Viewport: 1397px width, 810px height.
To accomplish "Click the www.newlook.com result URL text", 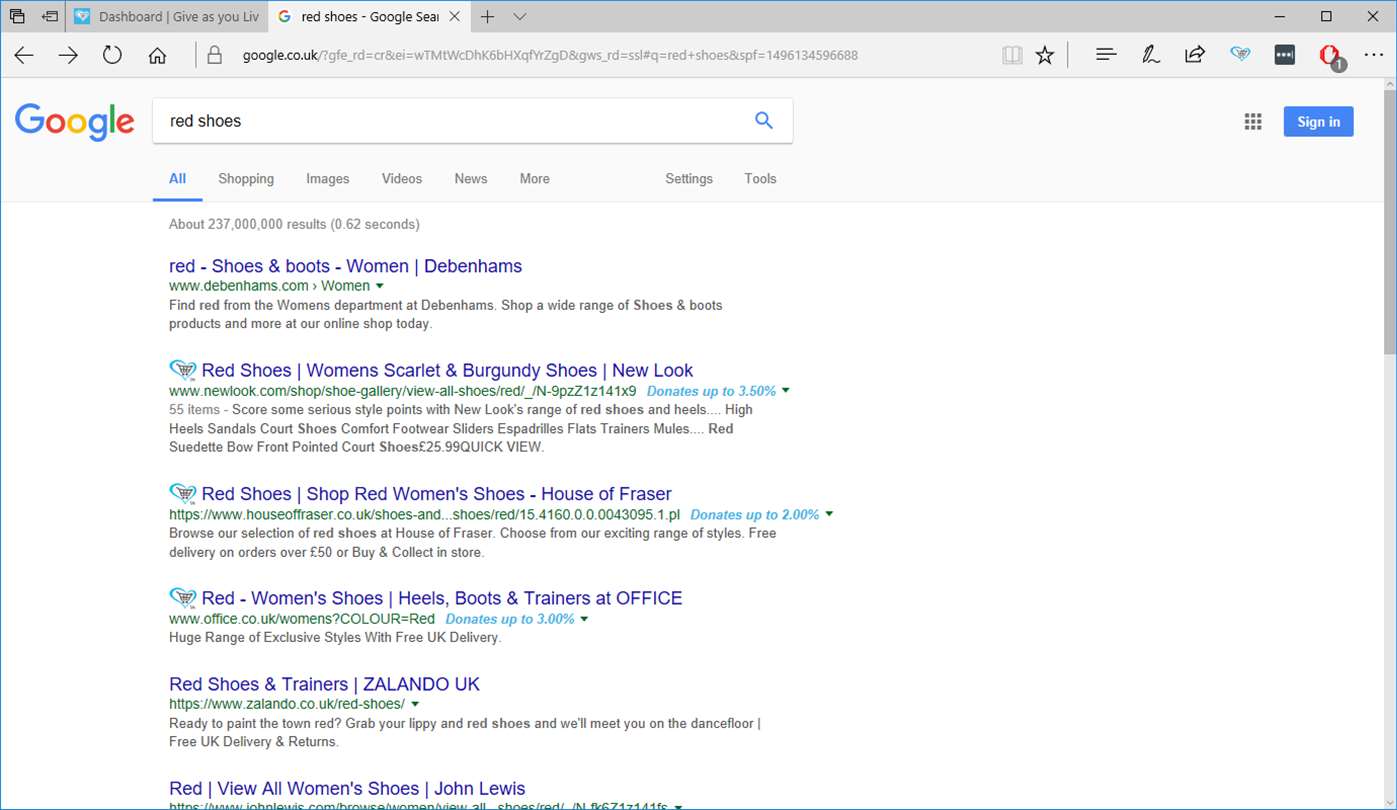I will coord(403,391).
